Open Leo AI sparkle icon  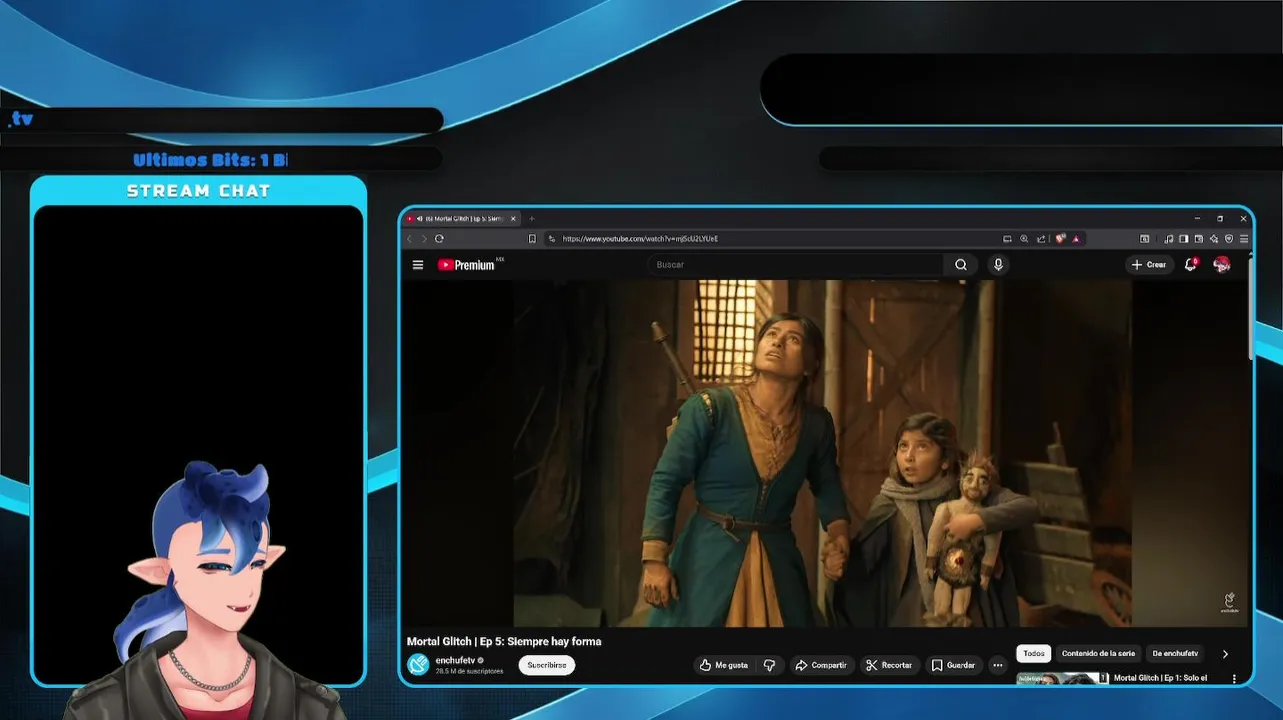pos(1214,239)
